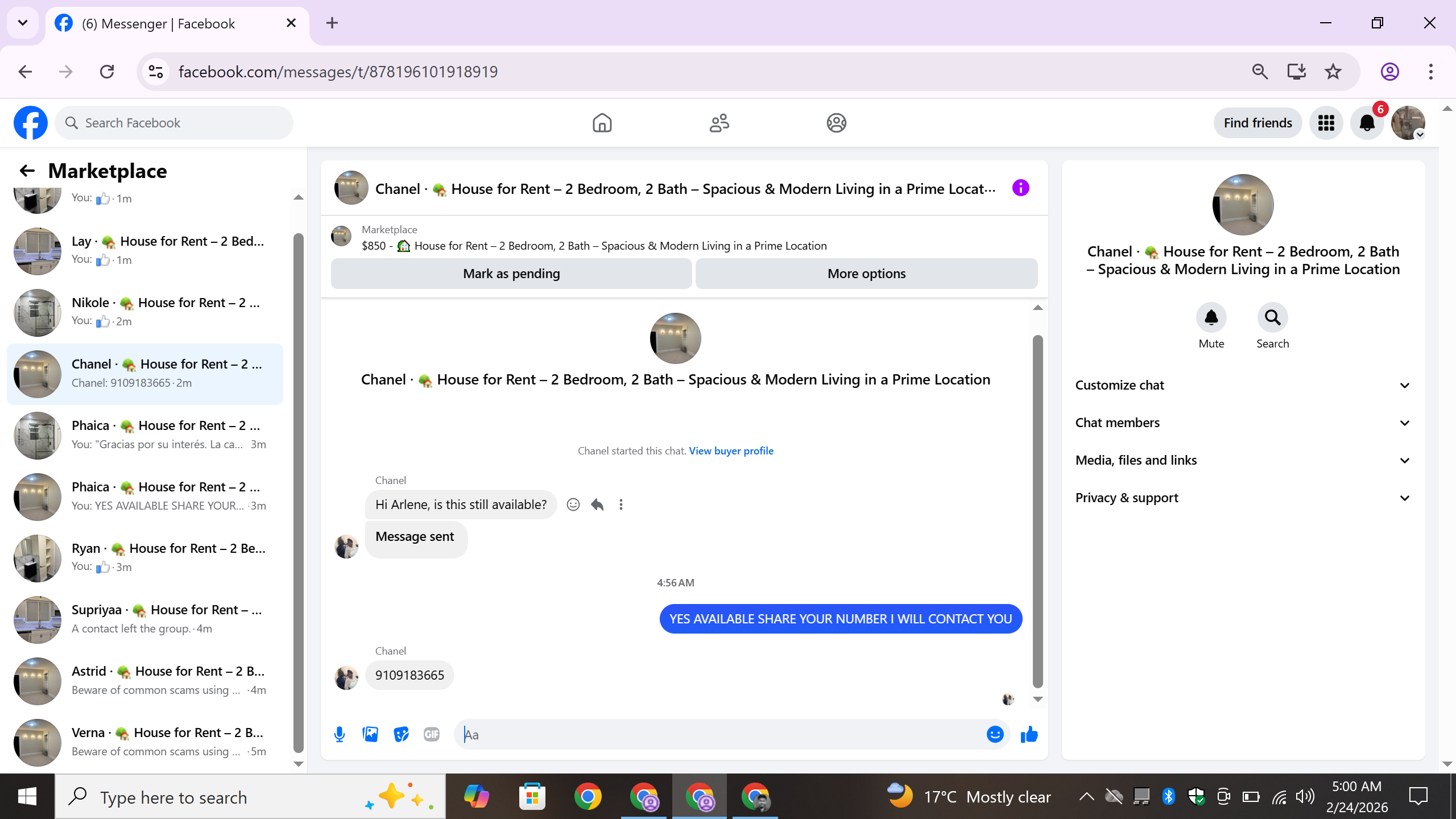Attach a file with the photo icon

[x=370, y=734]
